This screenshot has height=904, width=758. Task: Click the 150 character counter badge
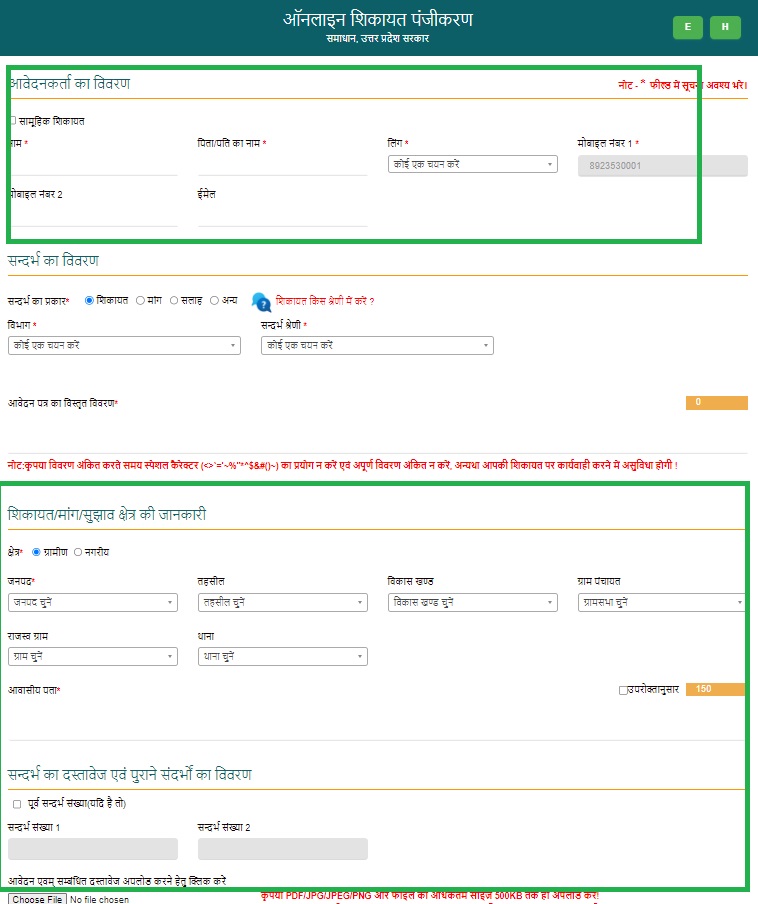pyautogui.click(x=715, y=690)
